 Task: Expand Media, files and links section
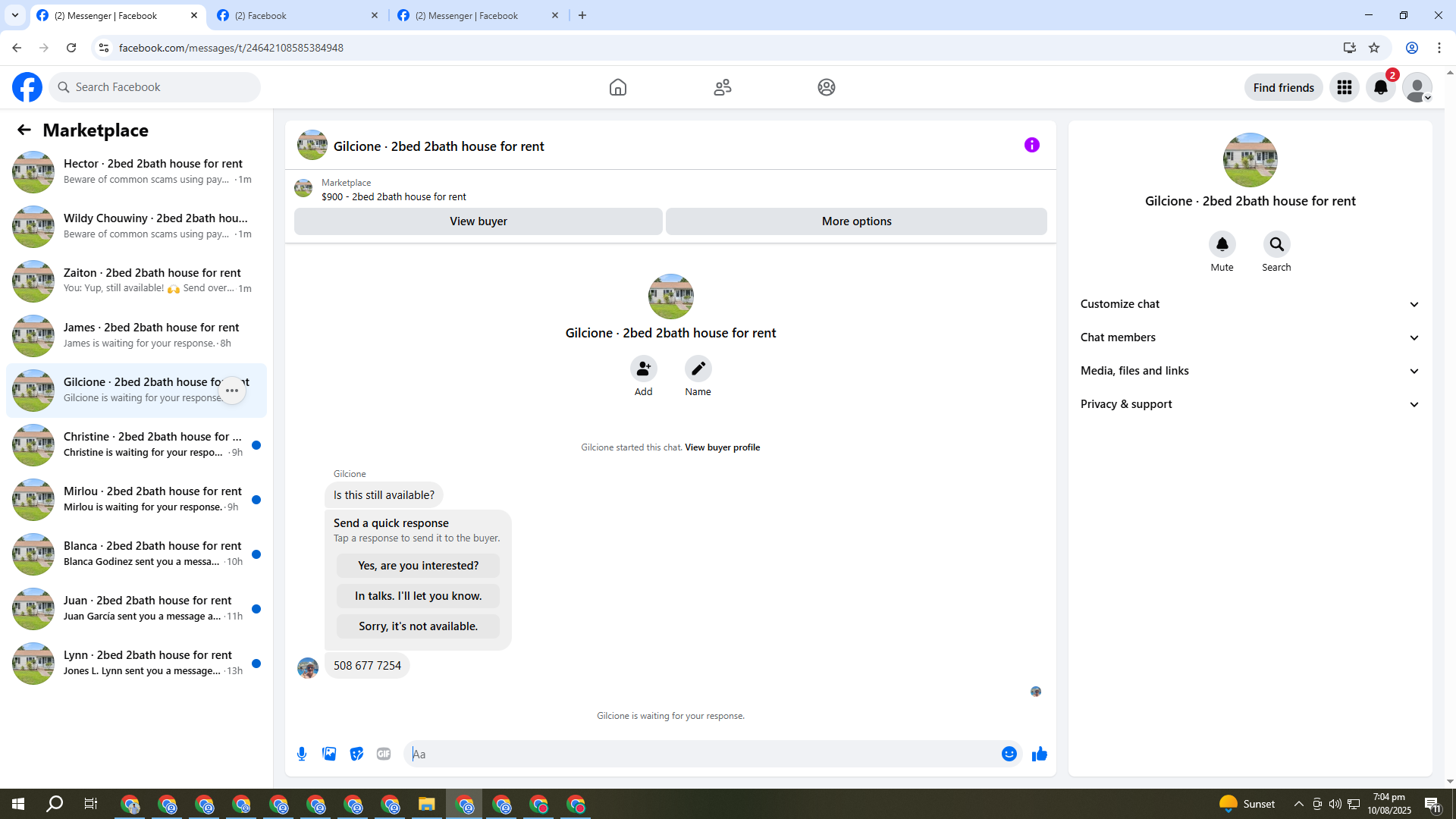(1250, 371)
